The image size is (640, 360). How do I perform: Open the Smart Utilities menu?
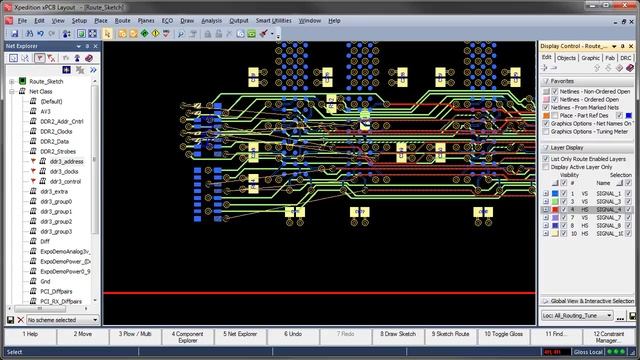tap(273, 20)
